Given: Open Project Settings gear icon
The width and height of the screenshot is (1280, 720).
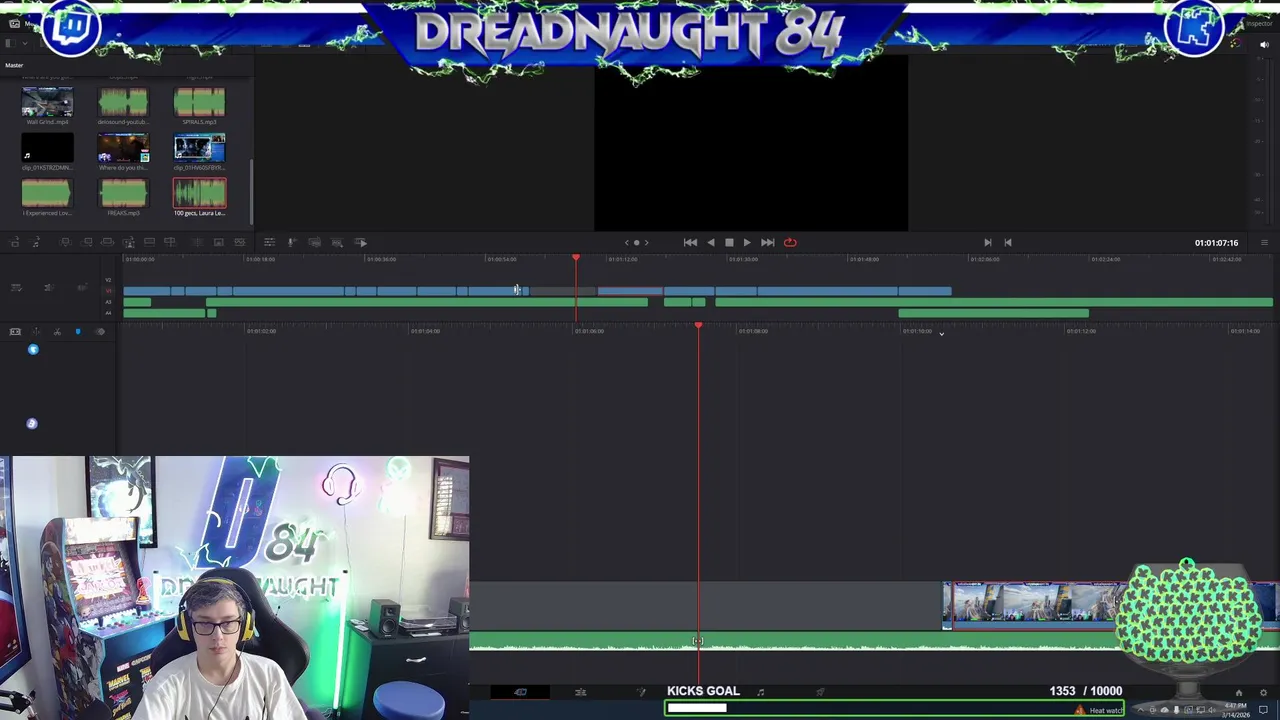Looking at the screenshot, I should point(1264,693).
